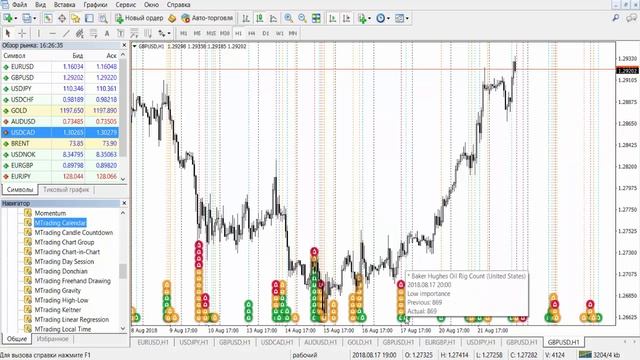Select the Vertical Line drawing tool
The image size is (640, 360).
(39, 33)
